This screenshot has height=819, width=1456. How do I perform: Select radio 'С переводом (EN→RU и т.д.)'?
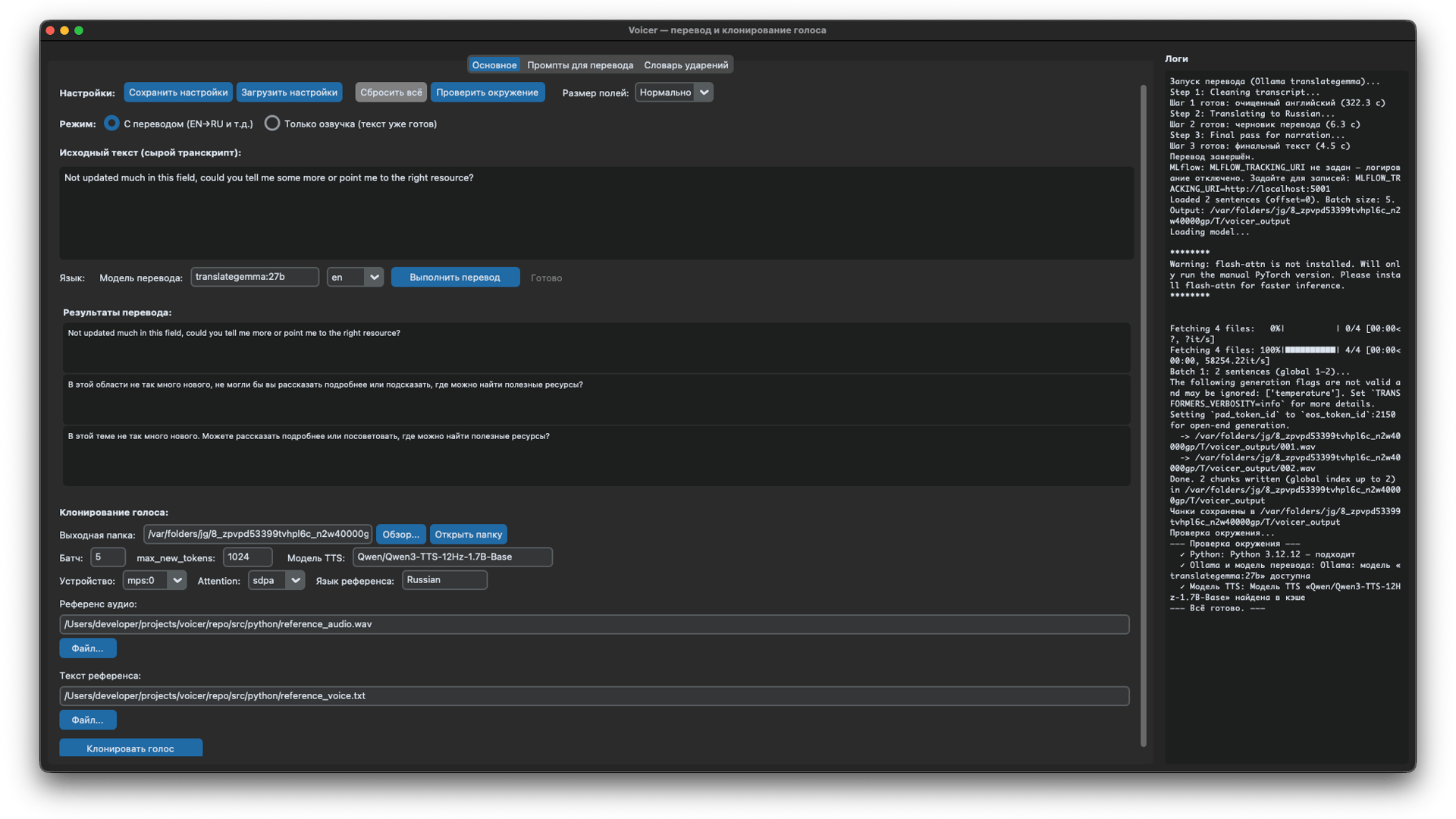coord(111,124)
